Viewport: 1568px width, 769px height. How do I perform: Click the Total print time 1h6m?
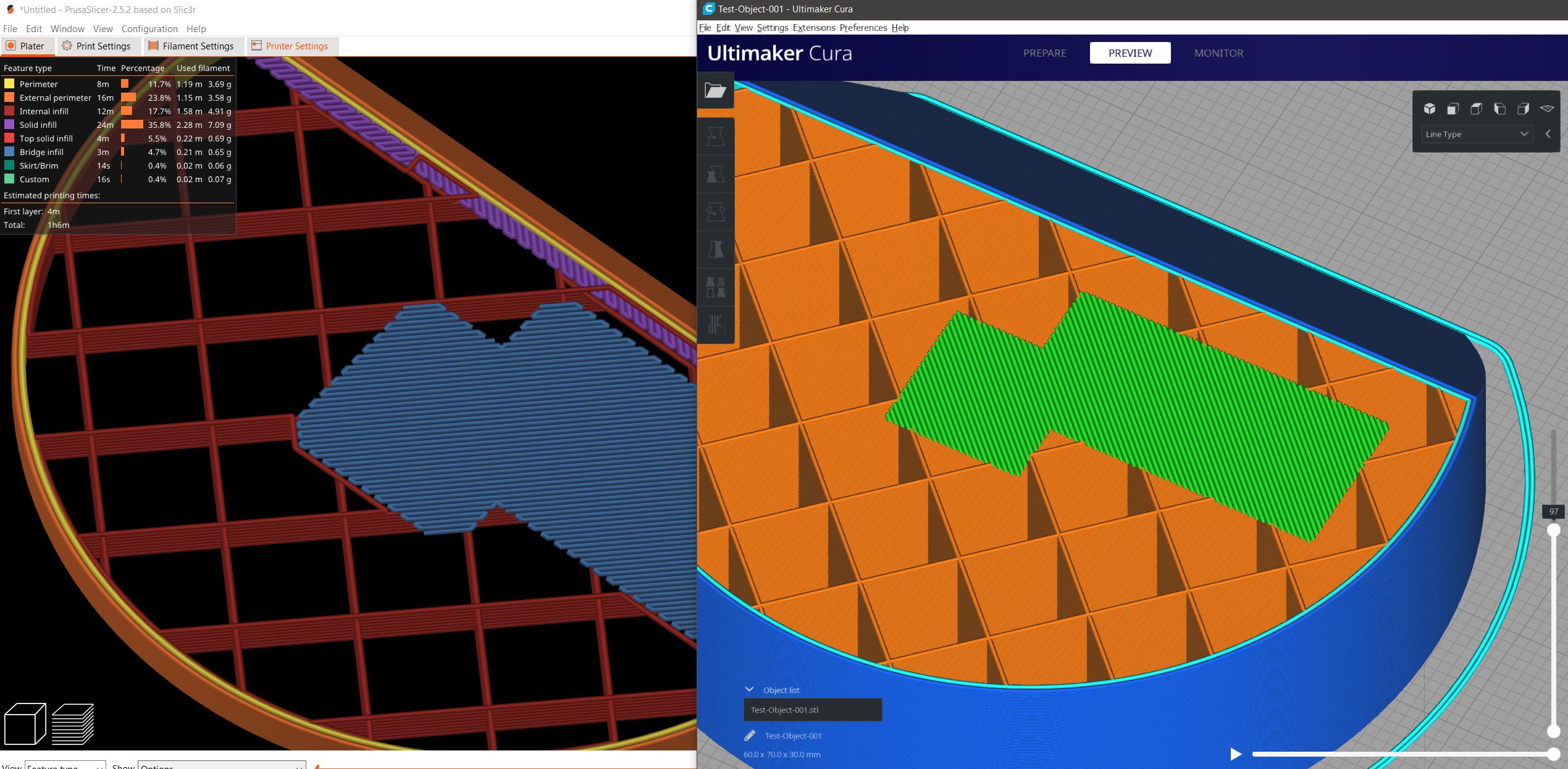[x=58, y=225]
